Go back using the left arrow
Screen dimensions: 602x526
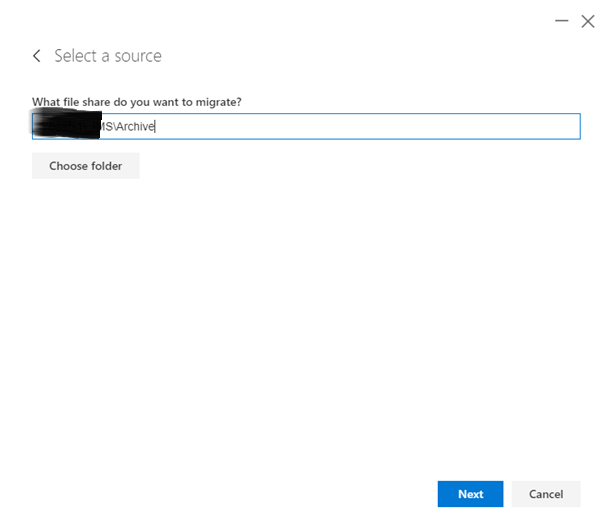pyautogui.click(x=37, y=56)
